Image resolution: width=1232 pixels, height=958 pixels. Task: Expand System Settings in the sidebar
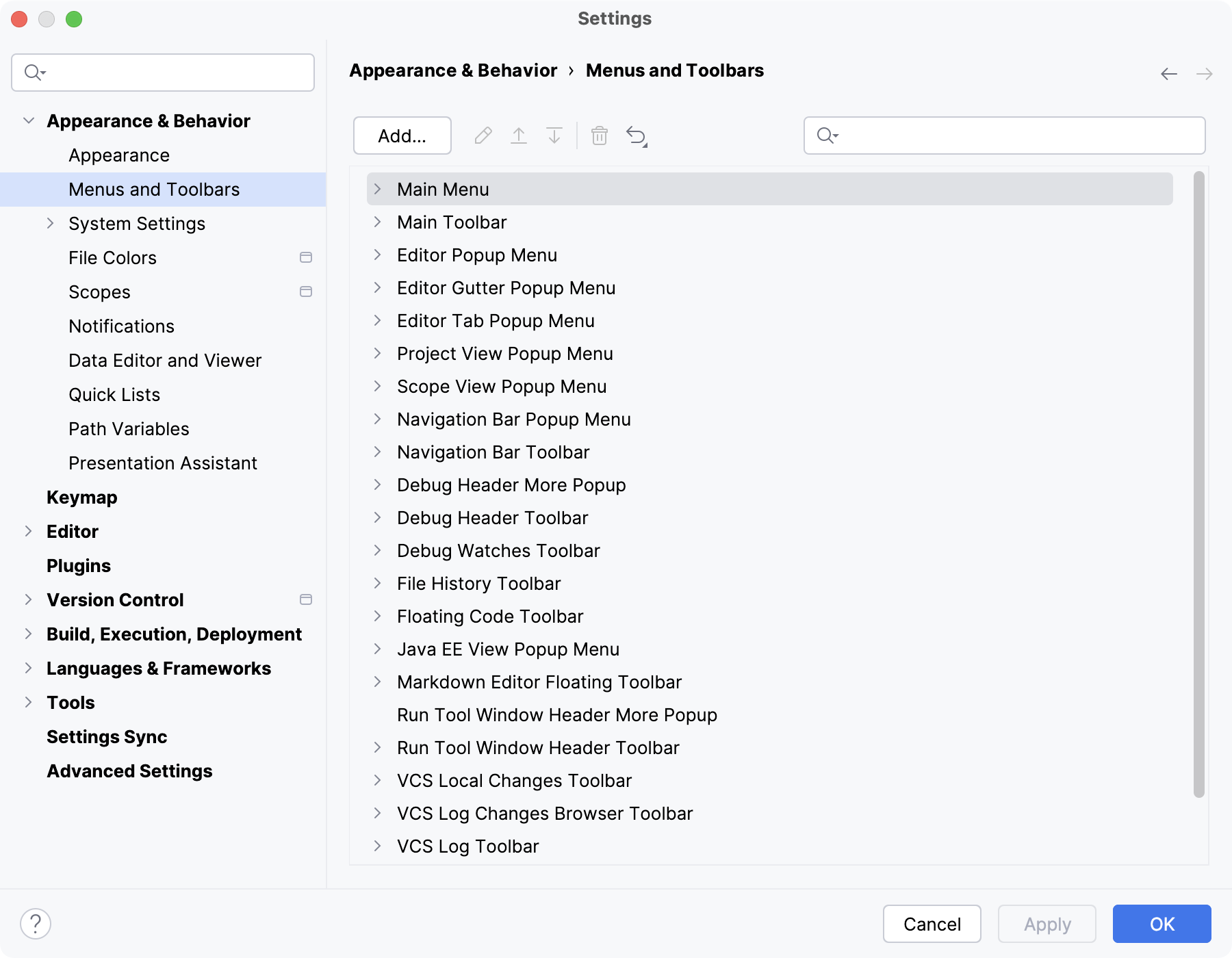50,223
